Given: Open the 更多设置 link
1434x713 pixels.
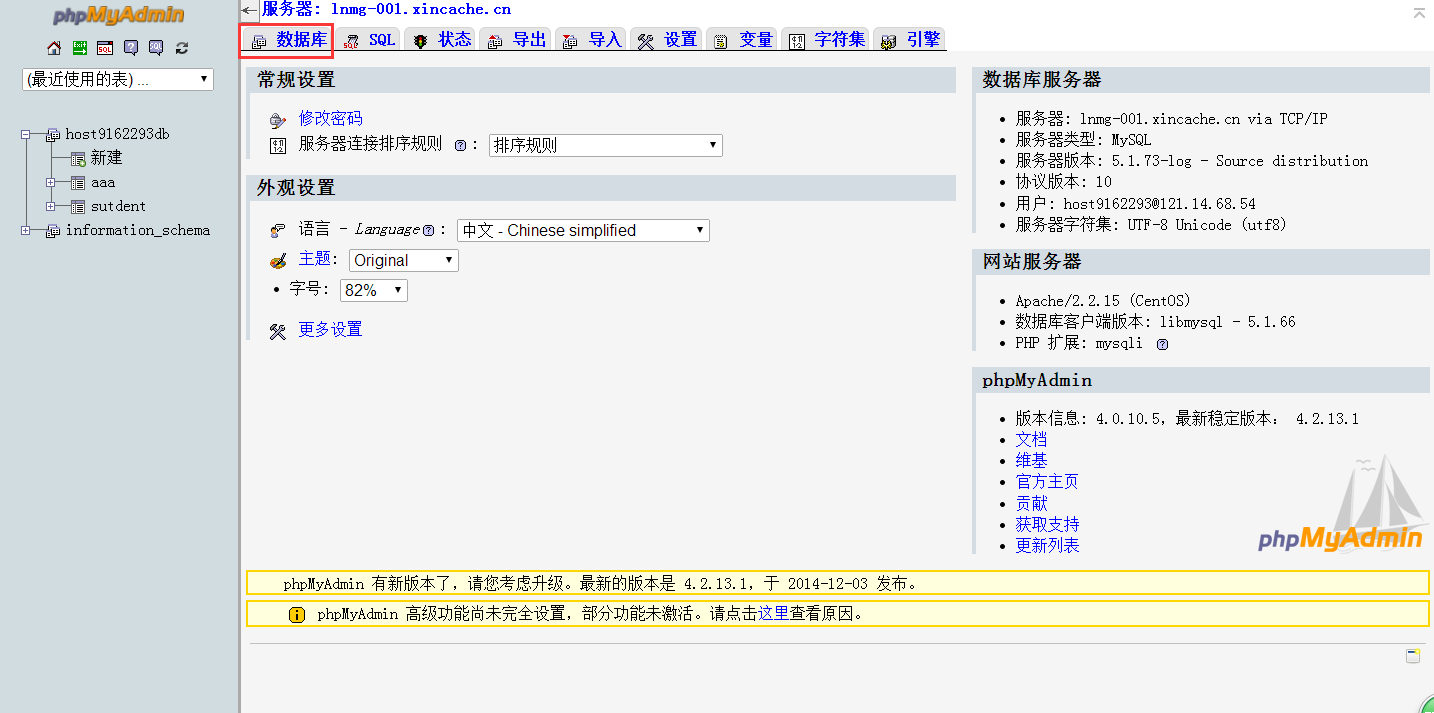Looking at the screenshot, I should [330, 329].
